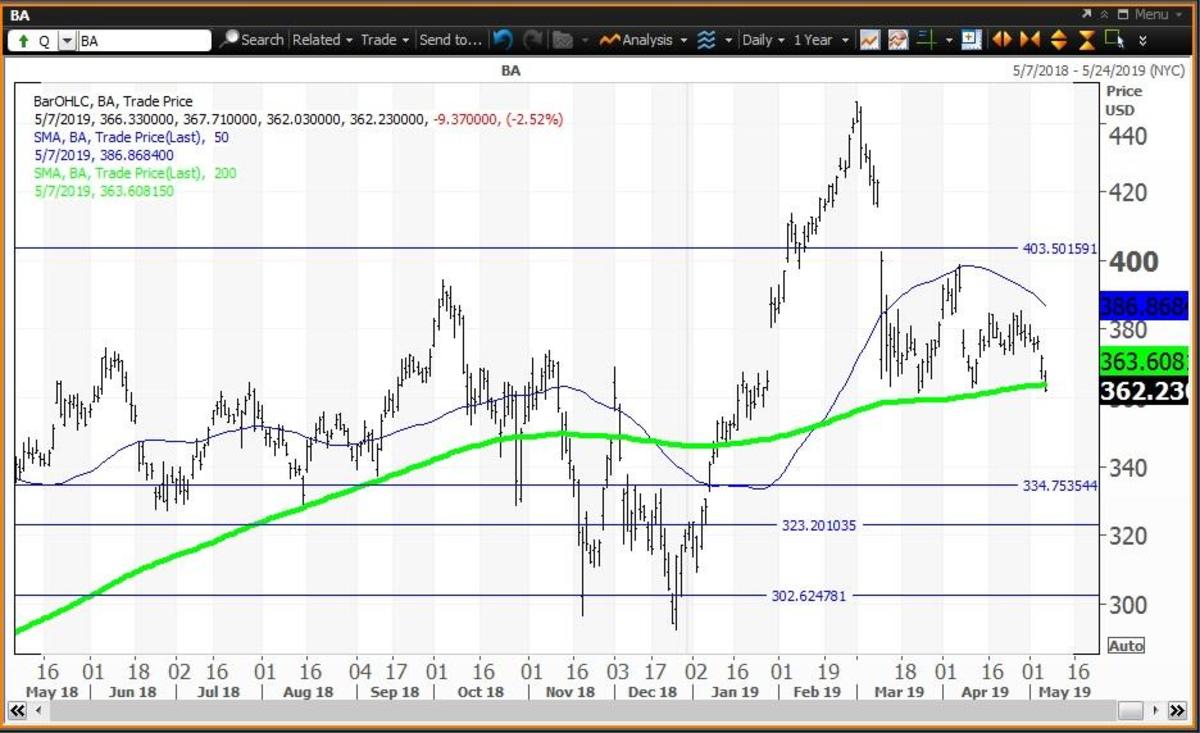Click the compress horizontally orange arrows icon

pyautogui.click(x=1030, y=40)
